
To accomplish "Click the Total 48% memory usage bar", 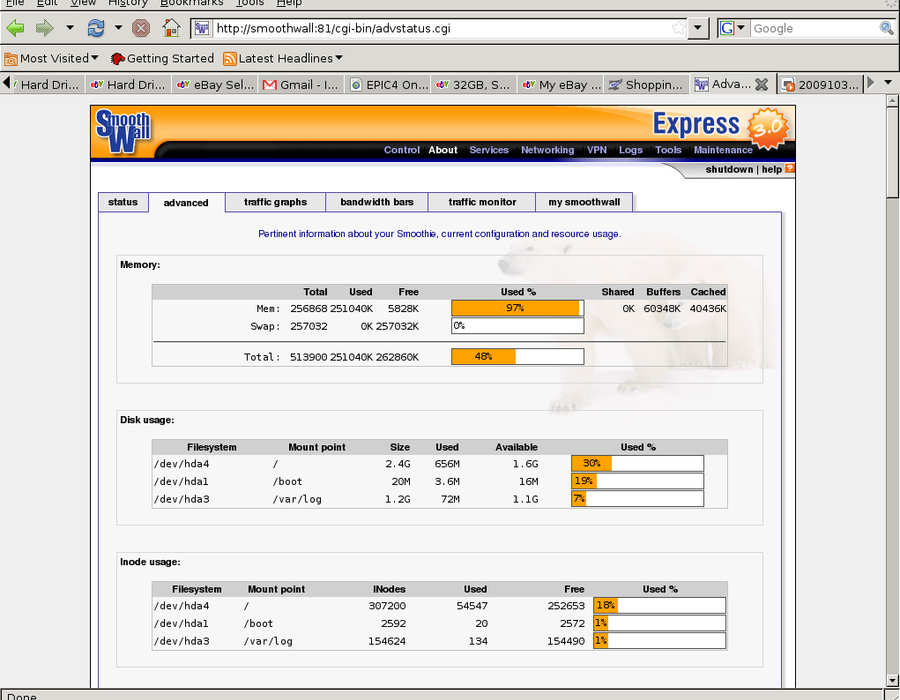I will coord(518,356).
